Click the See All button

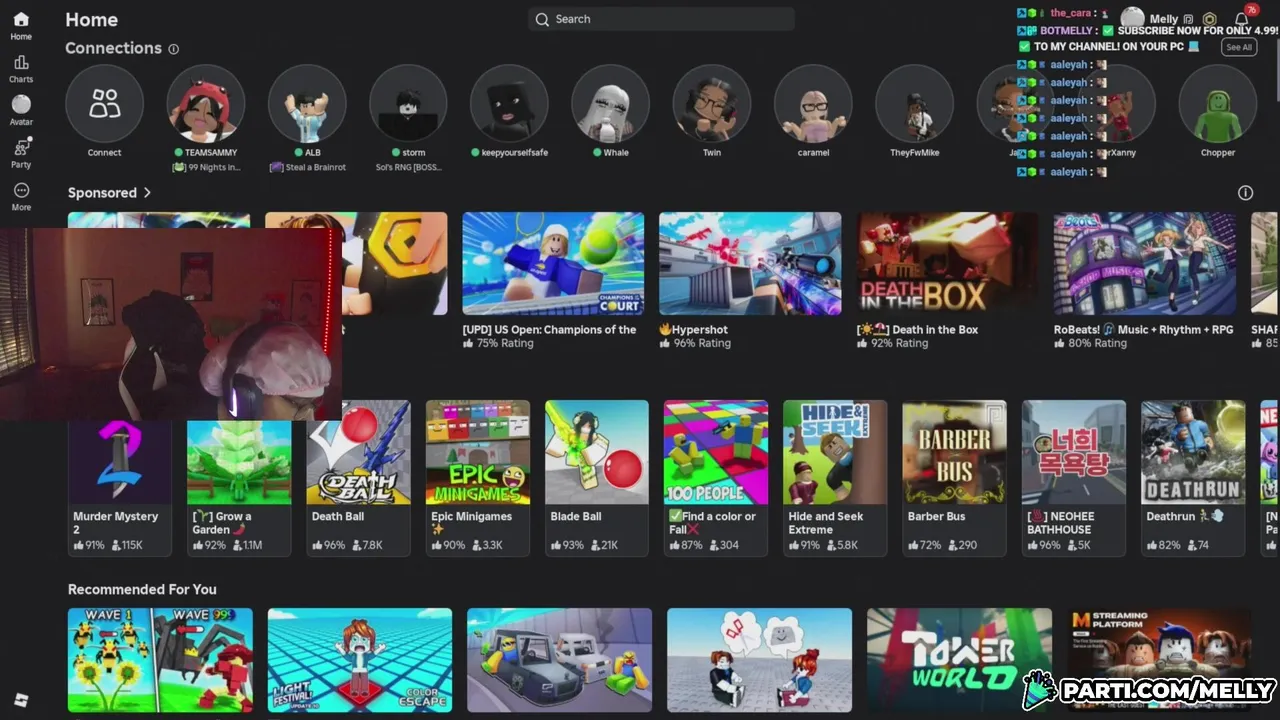(x=1238, y=47)
